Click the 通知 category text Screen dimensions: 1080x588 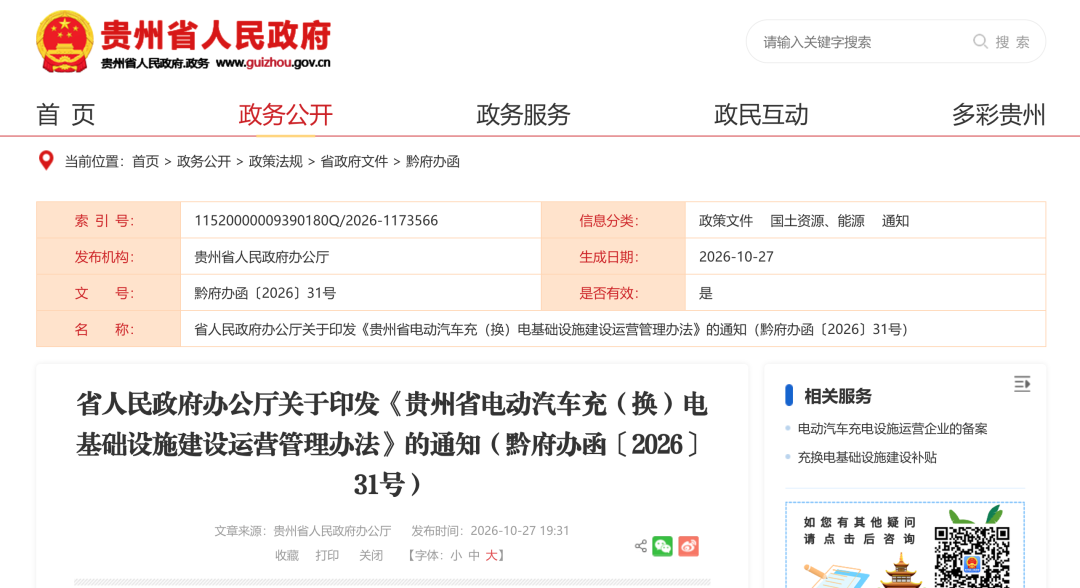pos(895,221)
